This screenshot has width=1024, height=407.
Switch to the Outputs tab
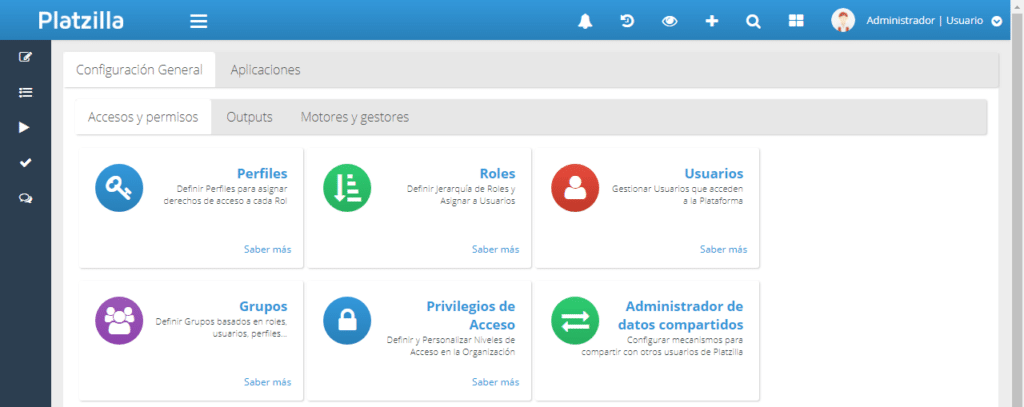[249, 117]
